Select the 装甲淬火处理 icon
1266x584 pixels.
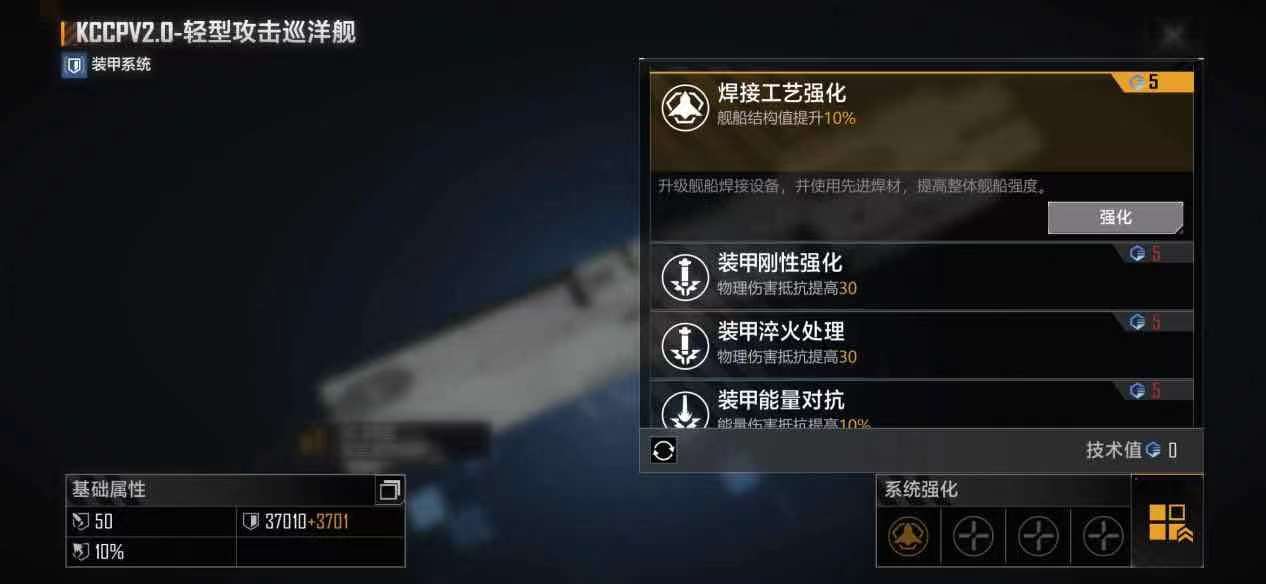pyautogui.click(x=685, y=345)
